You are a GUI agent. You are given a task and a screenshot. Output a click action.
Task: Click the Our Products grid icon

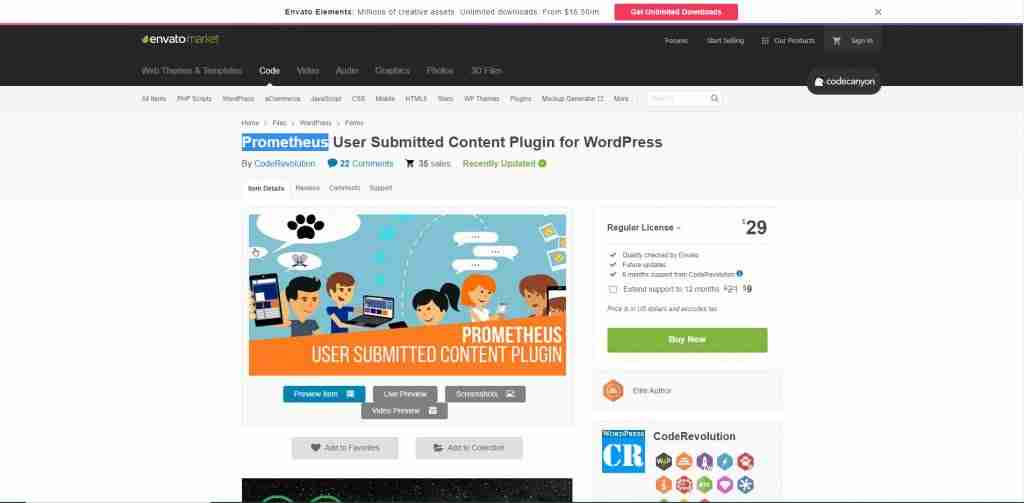pos(765,41)
